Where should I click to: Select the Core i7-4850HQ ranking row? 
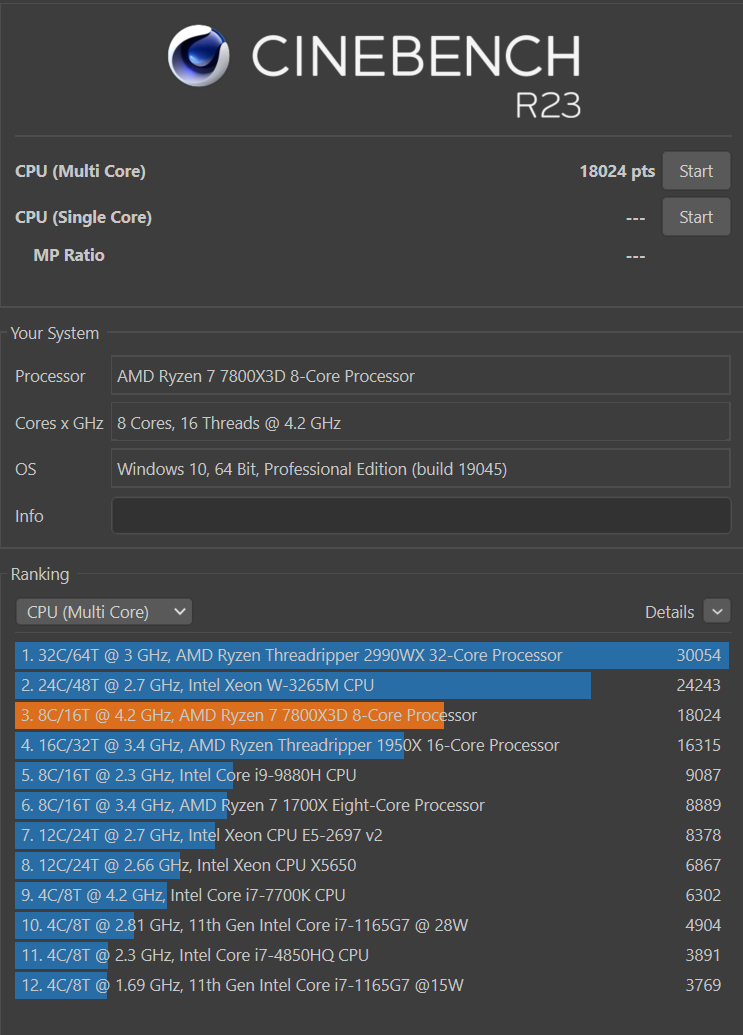click(372, 956)
